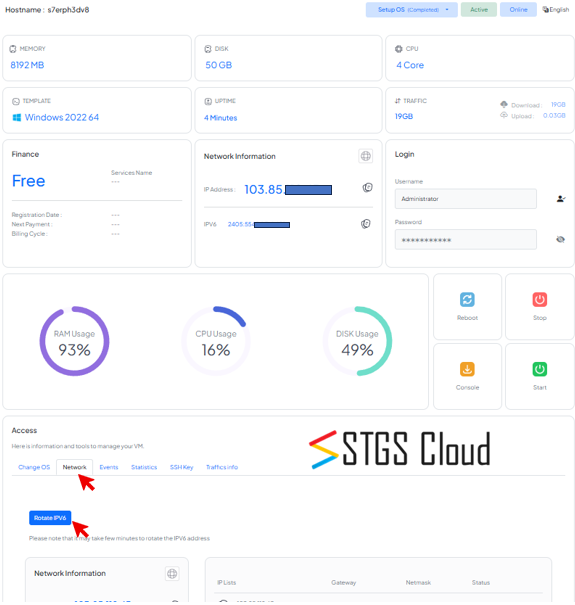Image resolution: width=575 pixels, height=605 pixels.
Task: Click the user icon beside Username field
Action: click(x=561, y=199)
